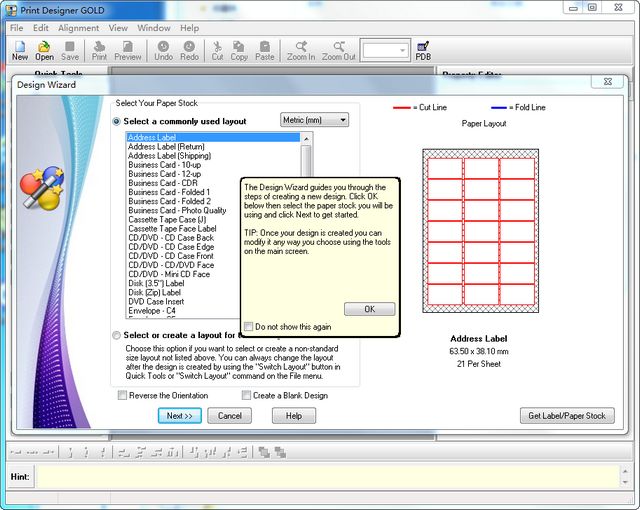640x510 pixels.
Task: Expand the Metric (mm) units dropdown
Action: (x=314, y=120)
